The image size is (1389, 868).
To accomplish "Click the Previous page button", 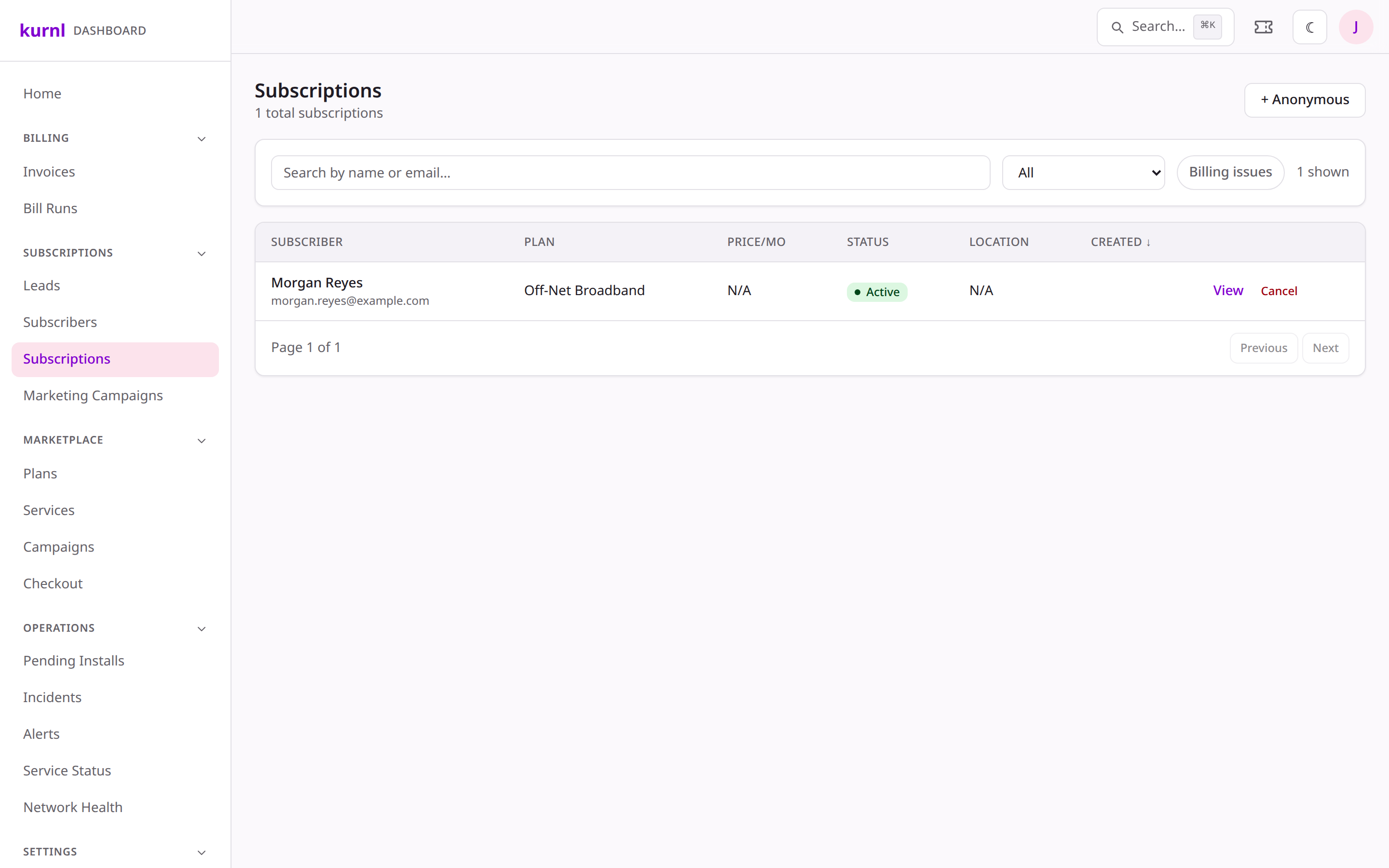I will 1263,348.
